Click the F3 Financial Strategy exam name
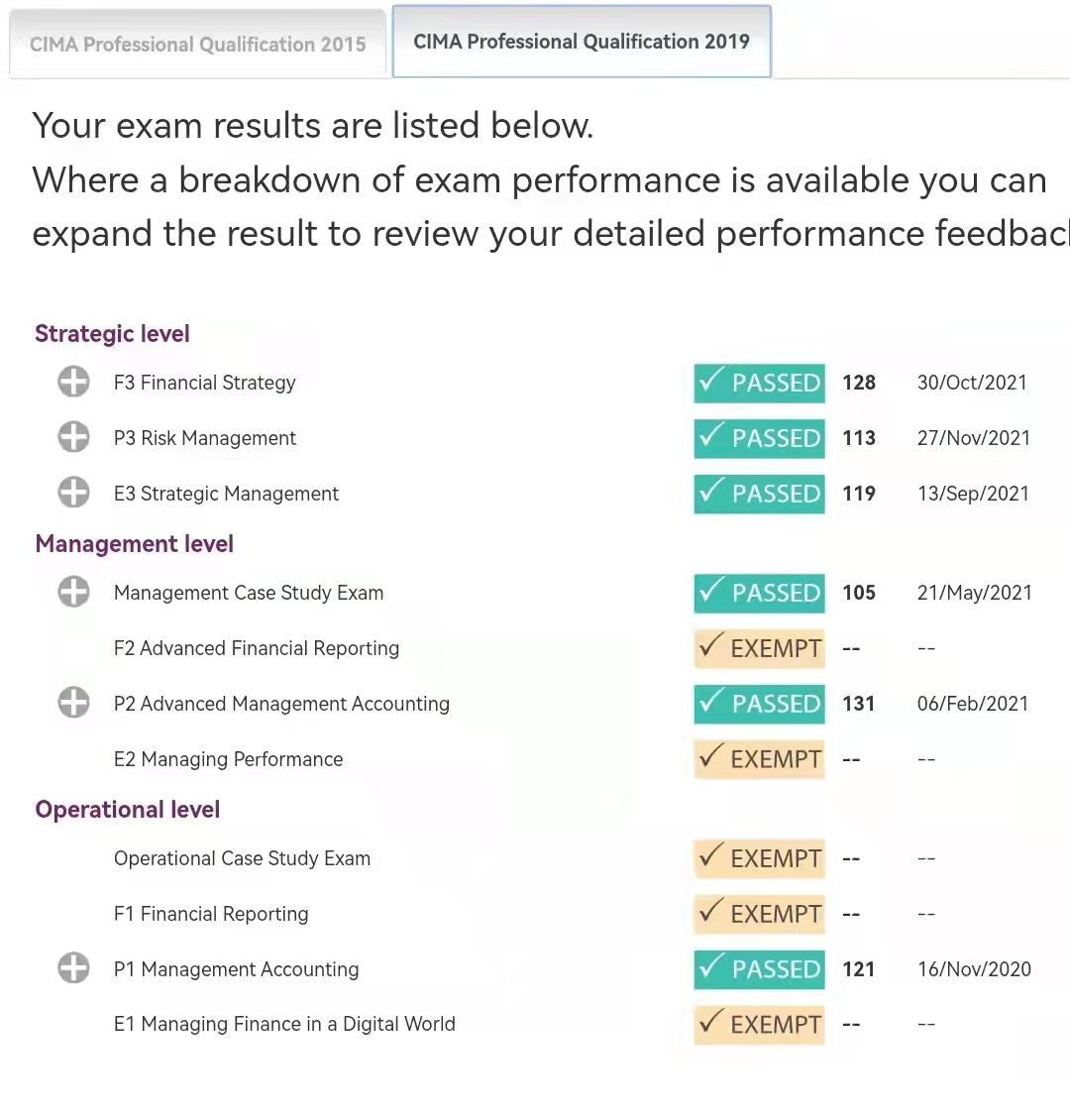This screenshot has width=1070, height=1120. point(205,383)
